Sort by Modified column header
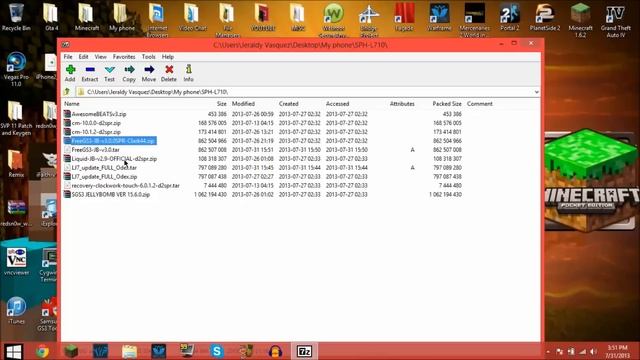 243,104
